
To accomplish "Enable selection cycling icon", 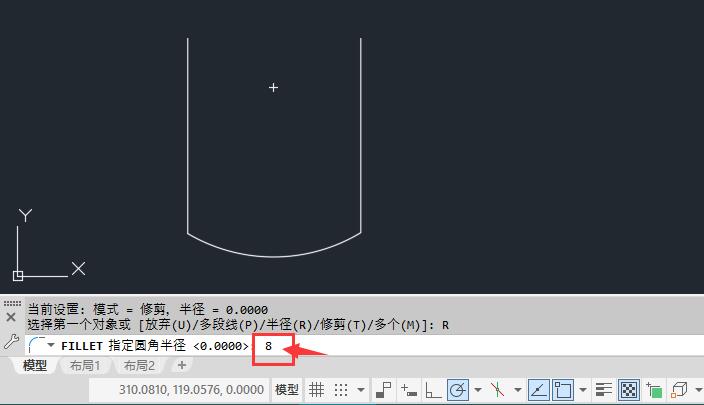I will click(x=655, y=390).
